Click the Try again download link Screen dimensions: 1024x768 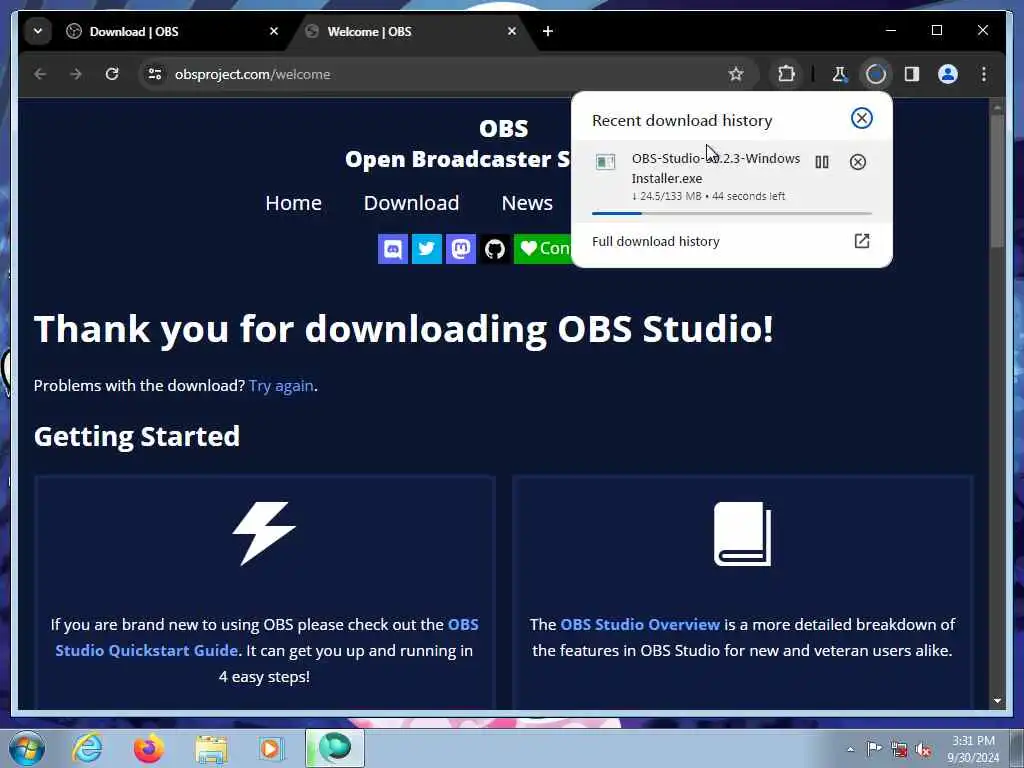281,386
